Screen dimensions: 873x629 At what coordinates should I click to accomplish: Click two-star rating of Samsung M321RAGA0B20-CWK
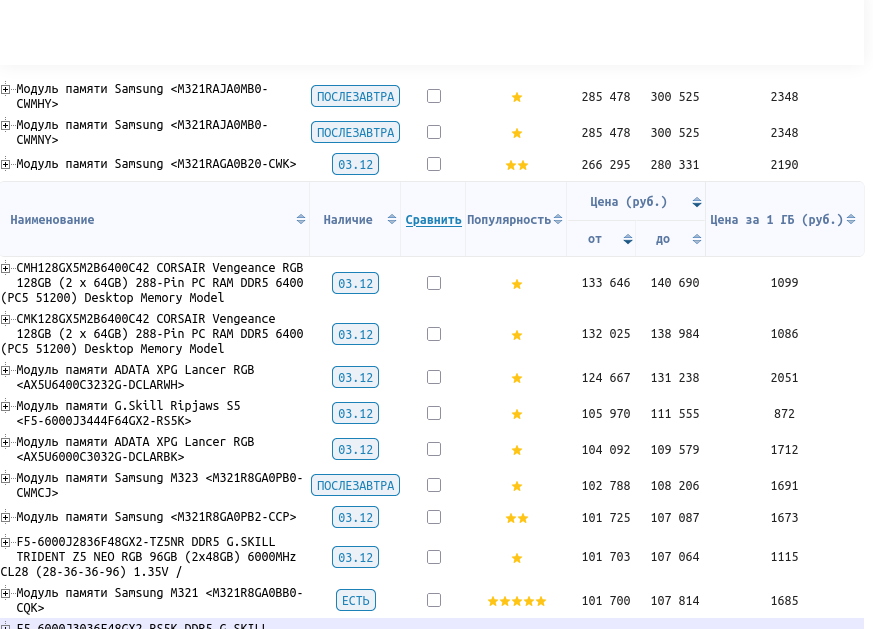(x=517, y=165)
